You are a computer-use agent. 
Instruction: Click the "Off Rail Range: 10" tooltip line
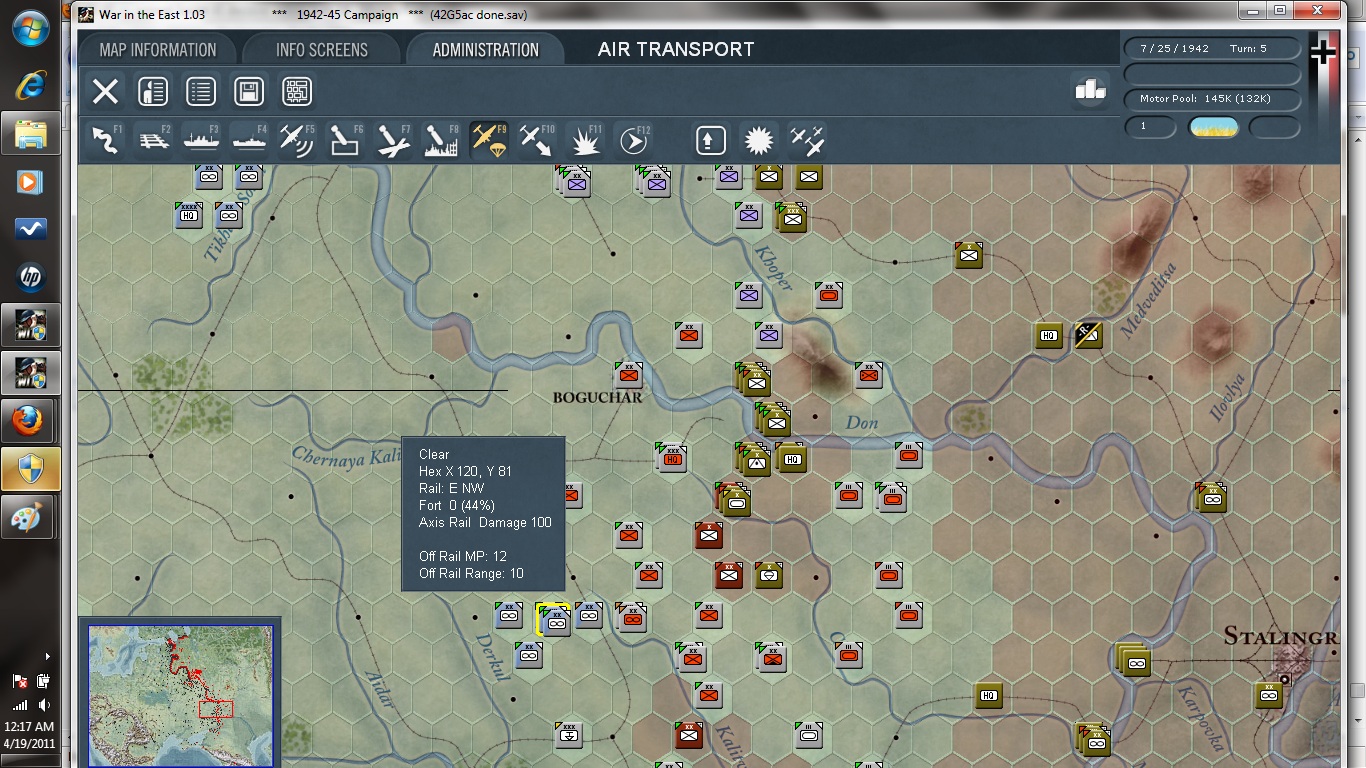(x=471, y=573)
